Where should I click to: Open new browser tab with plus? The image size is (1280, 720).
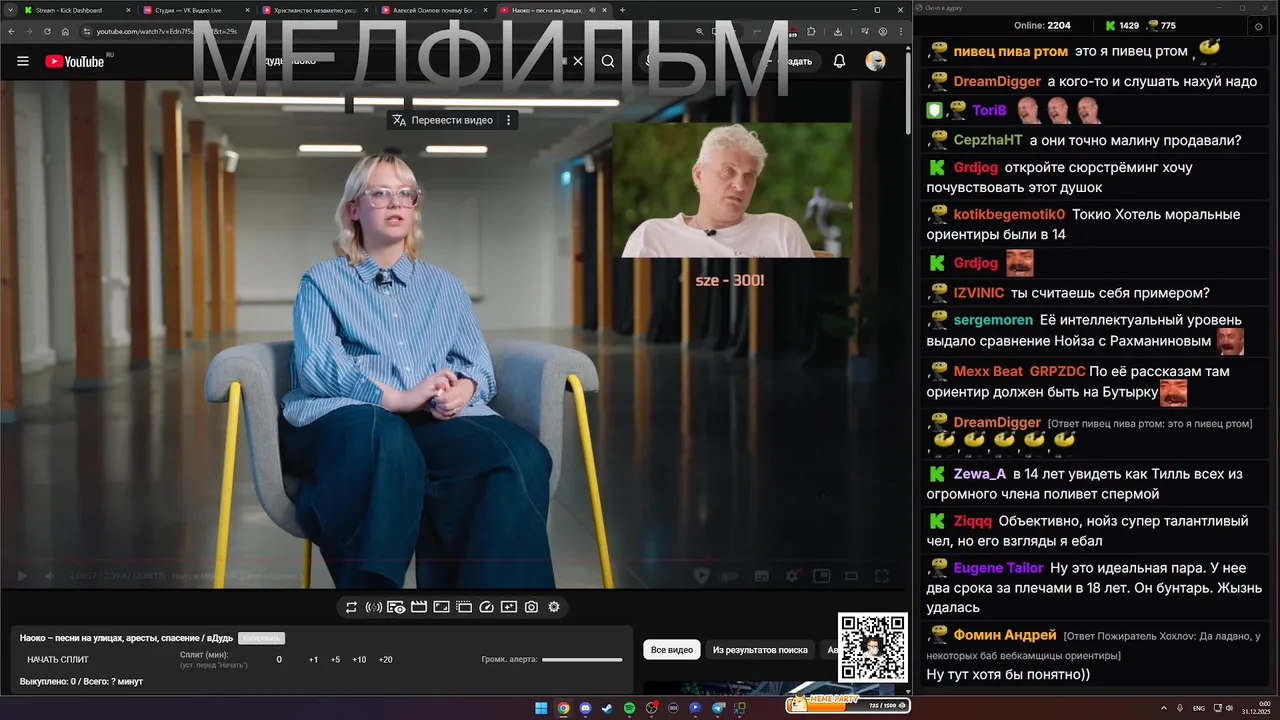click(x=622, y=10)
